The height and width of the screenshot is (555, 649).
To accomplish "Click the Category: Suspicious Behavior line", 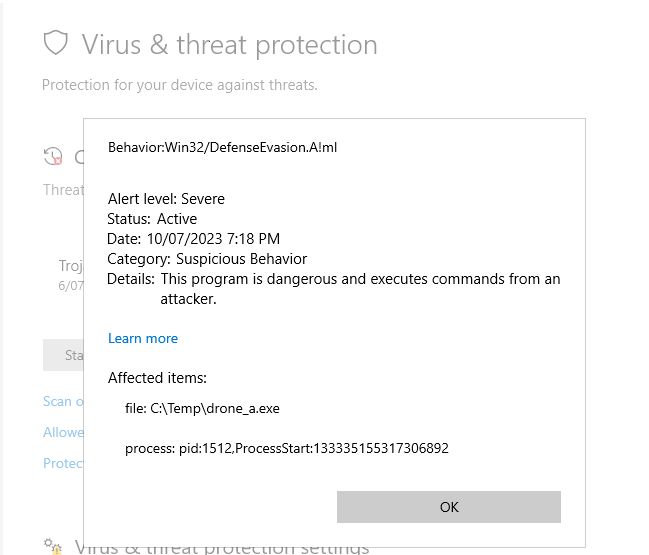I will click(x=207, y=259).
